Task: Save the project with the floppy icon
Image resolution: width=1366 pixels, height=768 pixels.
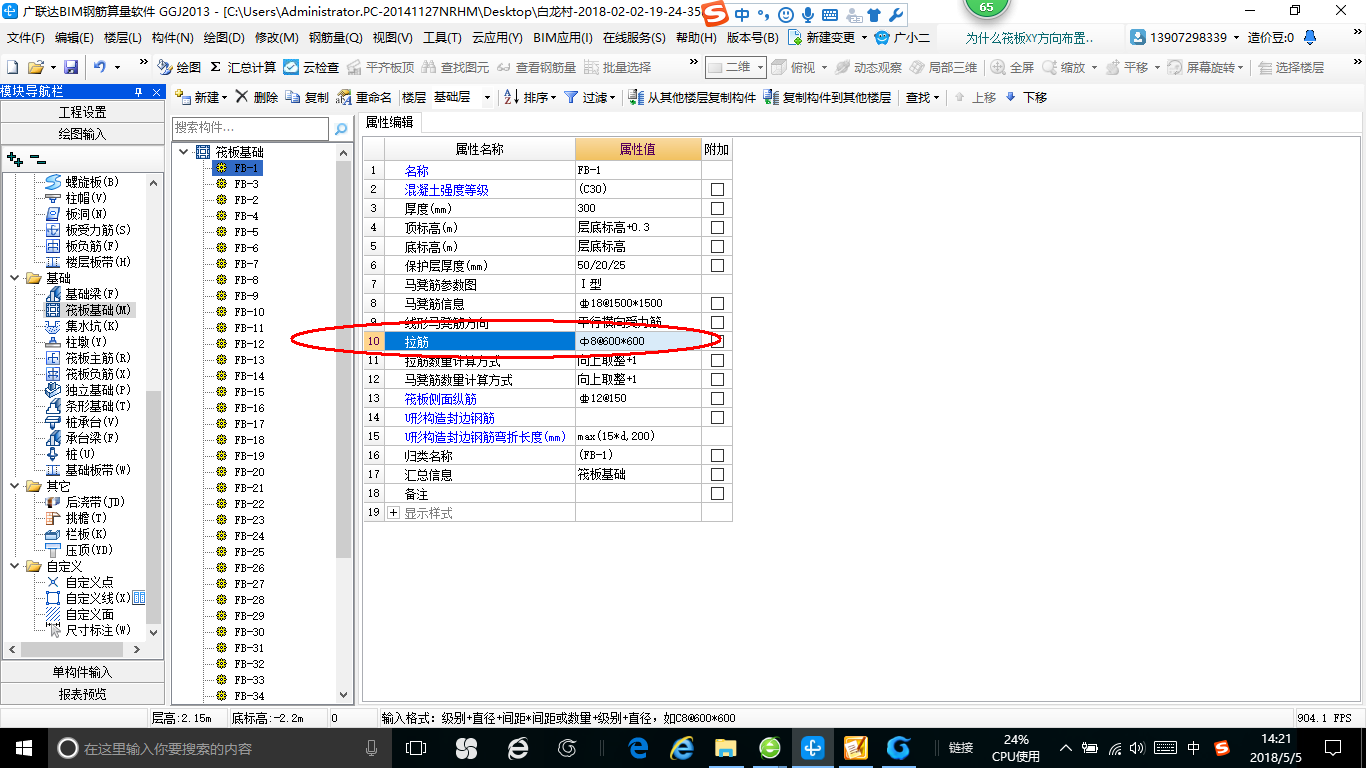Action: click(71, 67)
